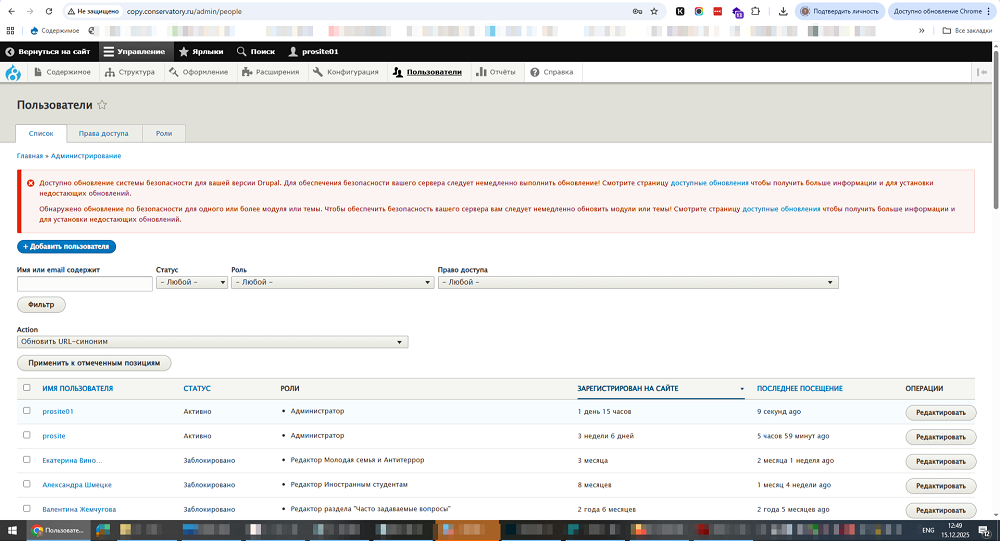
Task: Expand the Статус filter dropdown
Action: (192, 283)
